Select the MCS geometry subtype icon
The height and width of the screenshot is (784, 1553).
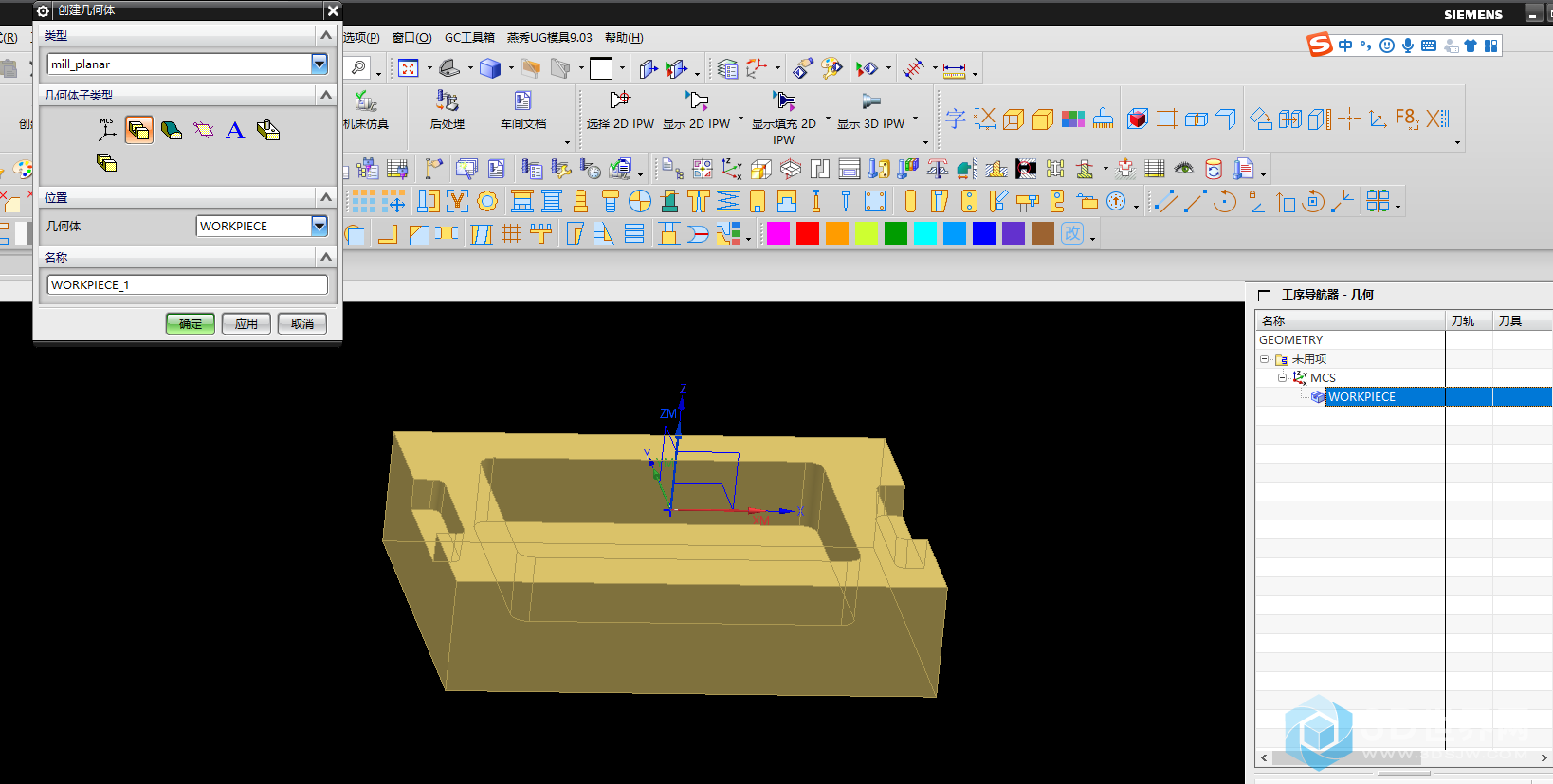(x=107, y=130)
